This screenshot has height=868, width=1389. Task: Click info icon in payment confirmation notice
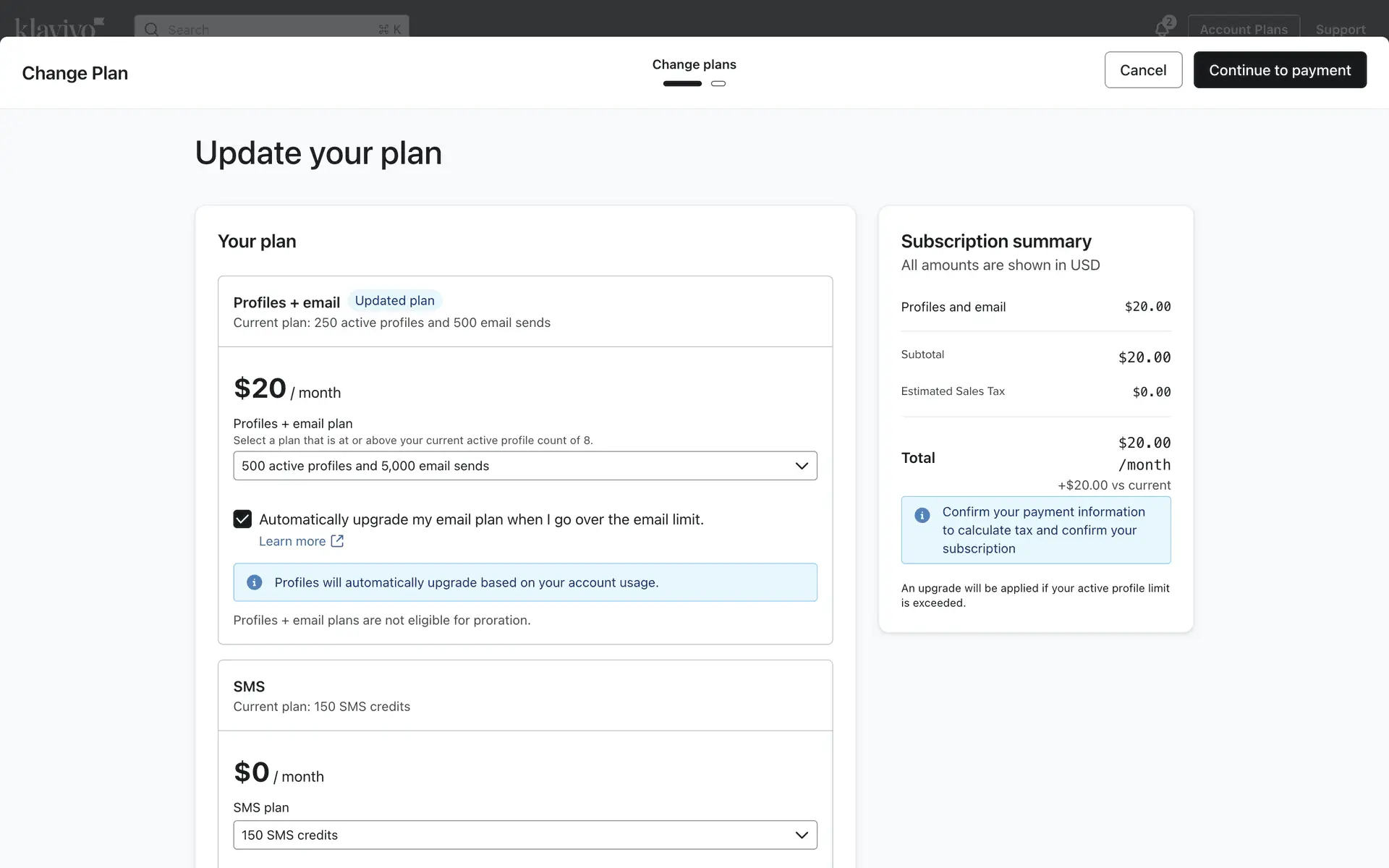922,515
